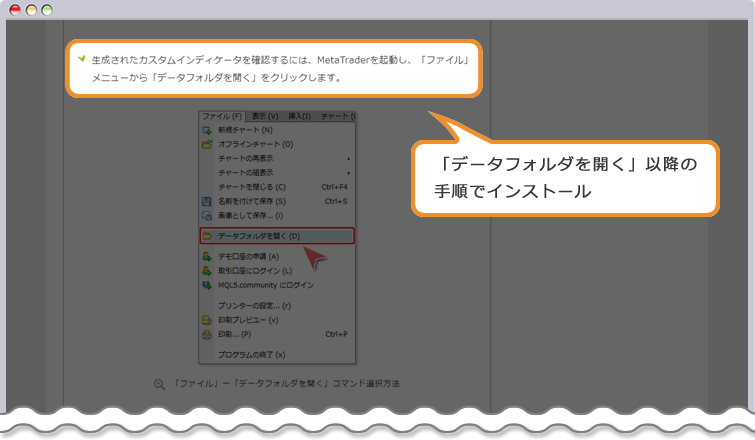This screenshot has height=440, width=755.
Task: Expand the チャートの組表示 submenu arrow
Action: (x=348, y=173)
